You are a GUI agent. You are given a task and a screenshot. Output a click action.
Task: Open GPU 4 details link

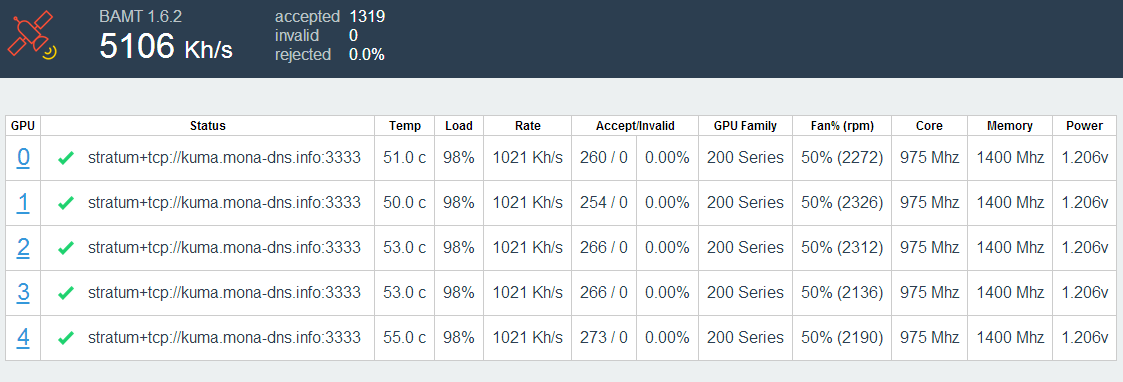coord(23,337)
